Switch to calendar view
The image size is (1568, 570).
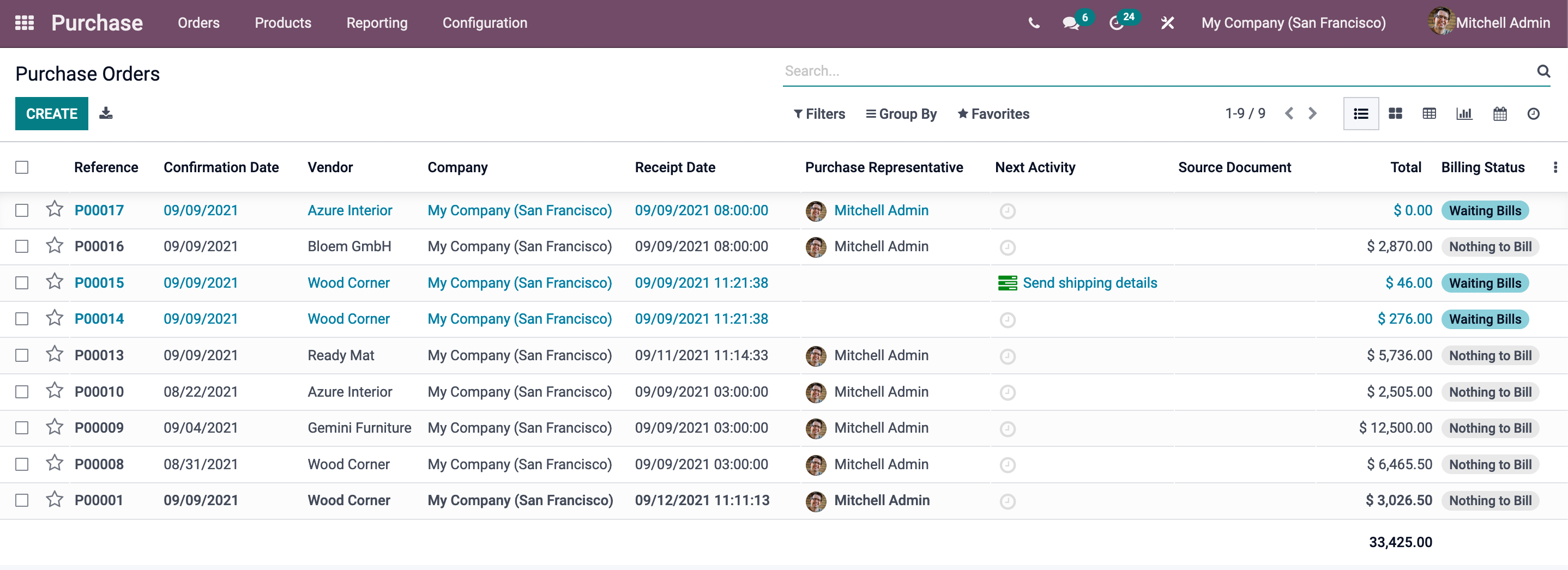(1499, 114)
